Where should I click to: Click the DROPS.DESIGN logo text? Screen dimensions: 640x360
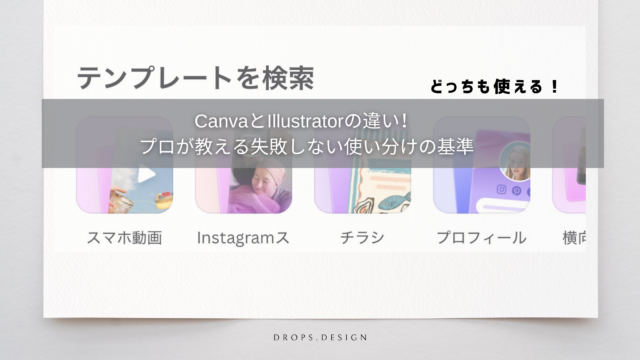[320, 338]
